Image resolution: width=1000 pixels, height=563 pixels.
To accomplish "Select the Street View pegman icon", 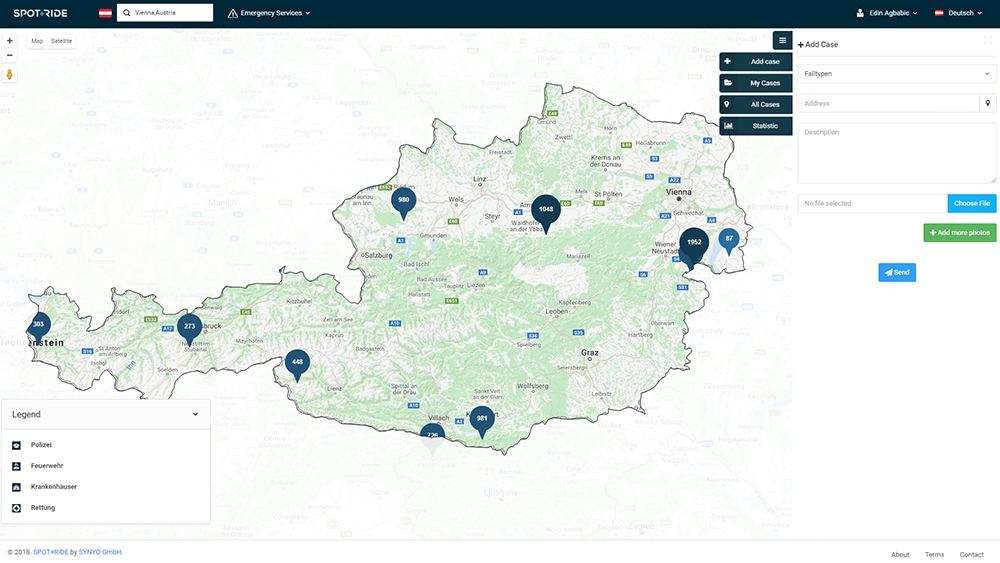I will point(10,74).
